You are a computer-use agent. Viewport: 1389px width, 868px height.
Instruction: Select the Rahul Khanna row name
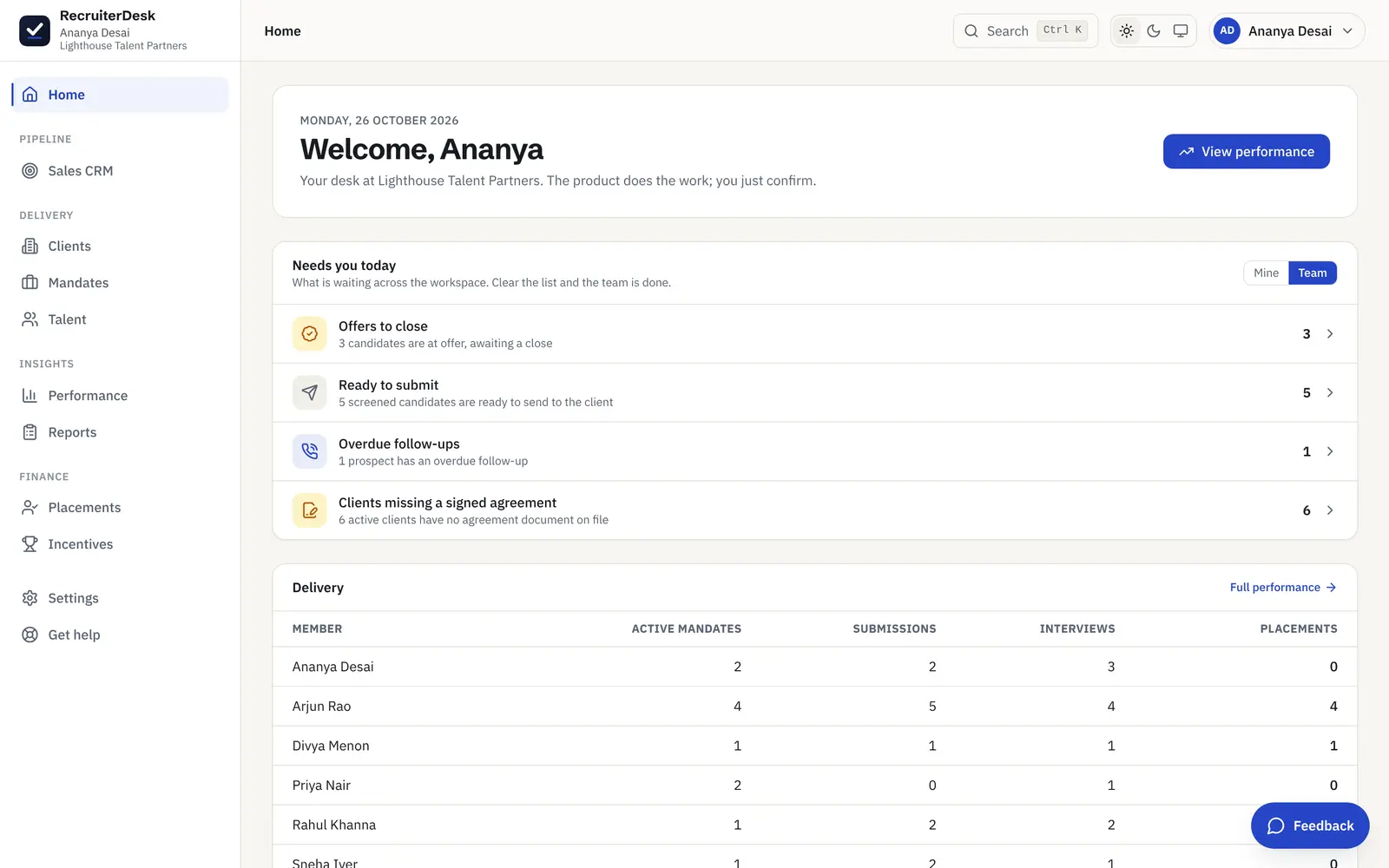tap(334, 825)
